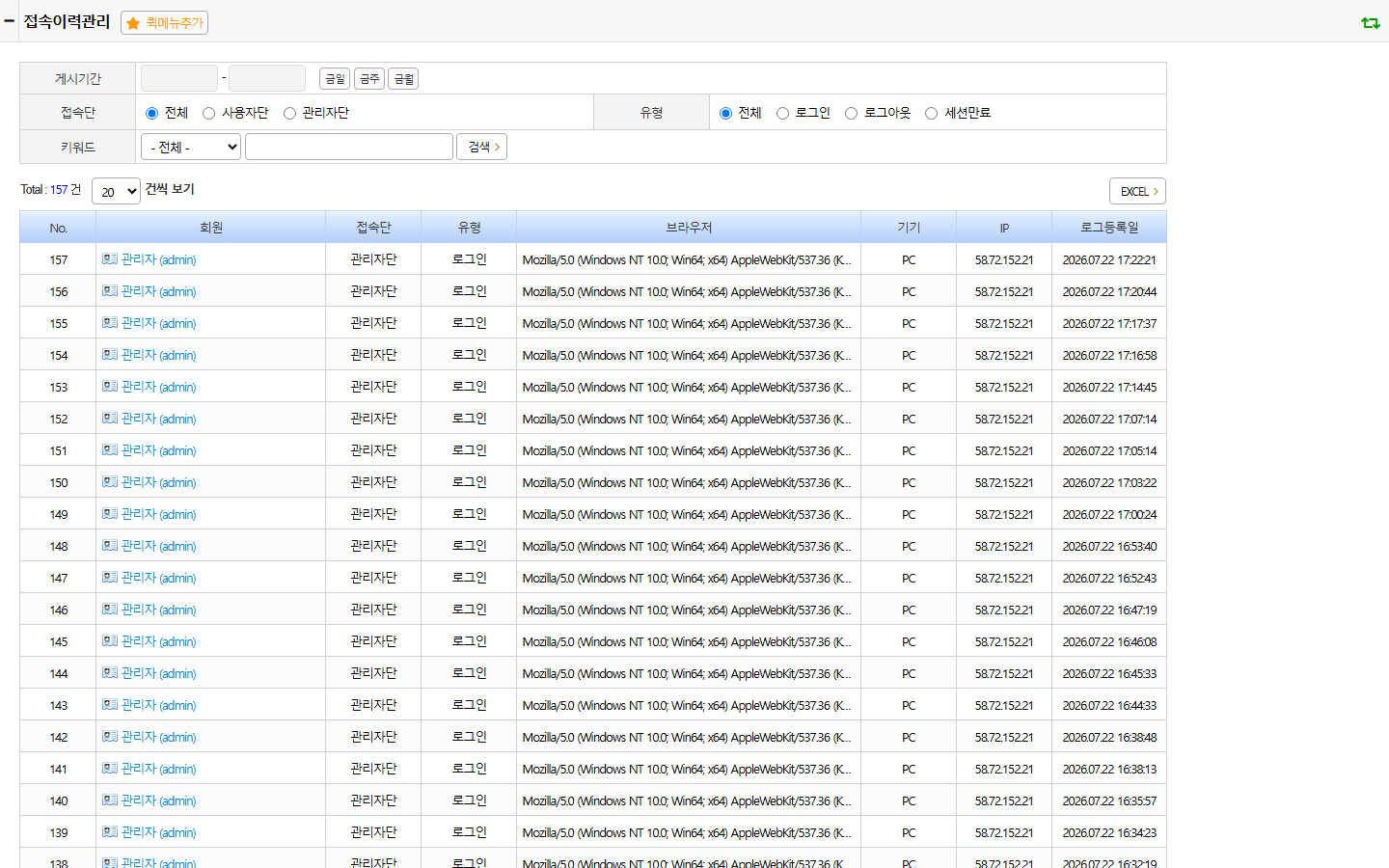The image size is (1389, 868).
Task: Click PC device cell in row 149
Action: (x=909, y=514)
